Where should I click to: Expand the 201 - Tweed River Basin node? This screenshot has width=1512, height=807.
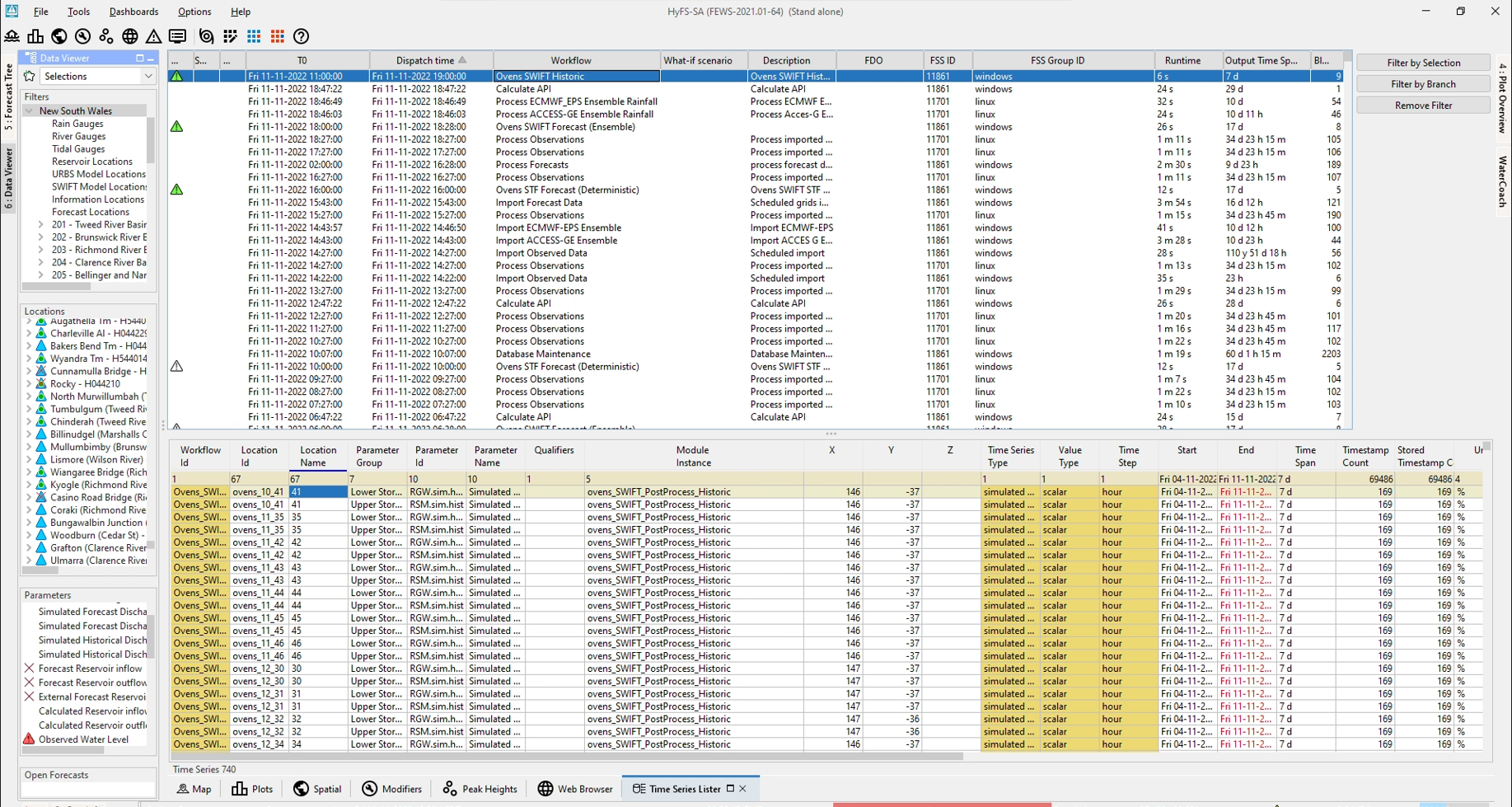pos(41,224)
